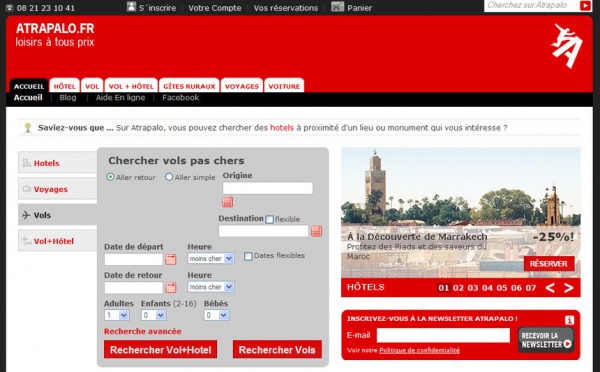Open the Date de retour calendar icon
This screenshot has width=600, height=372.
point(171,287)
